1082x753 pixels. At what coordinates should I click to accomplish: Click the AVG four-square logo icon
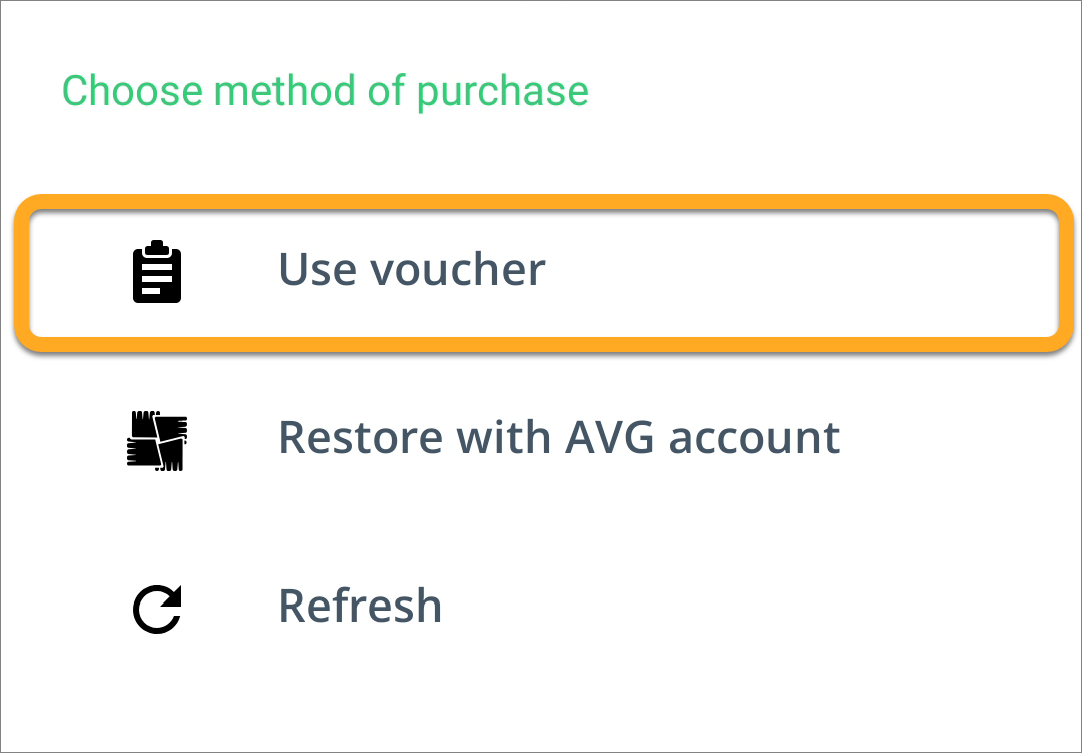tap(157, 440)
